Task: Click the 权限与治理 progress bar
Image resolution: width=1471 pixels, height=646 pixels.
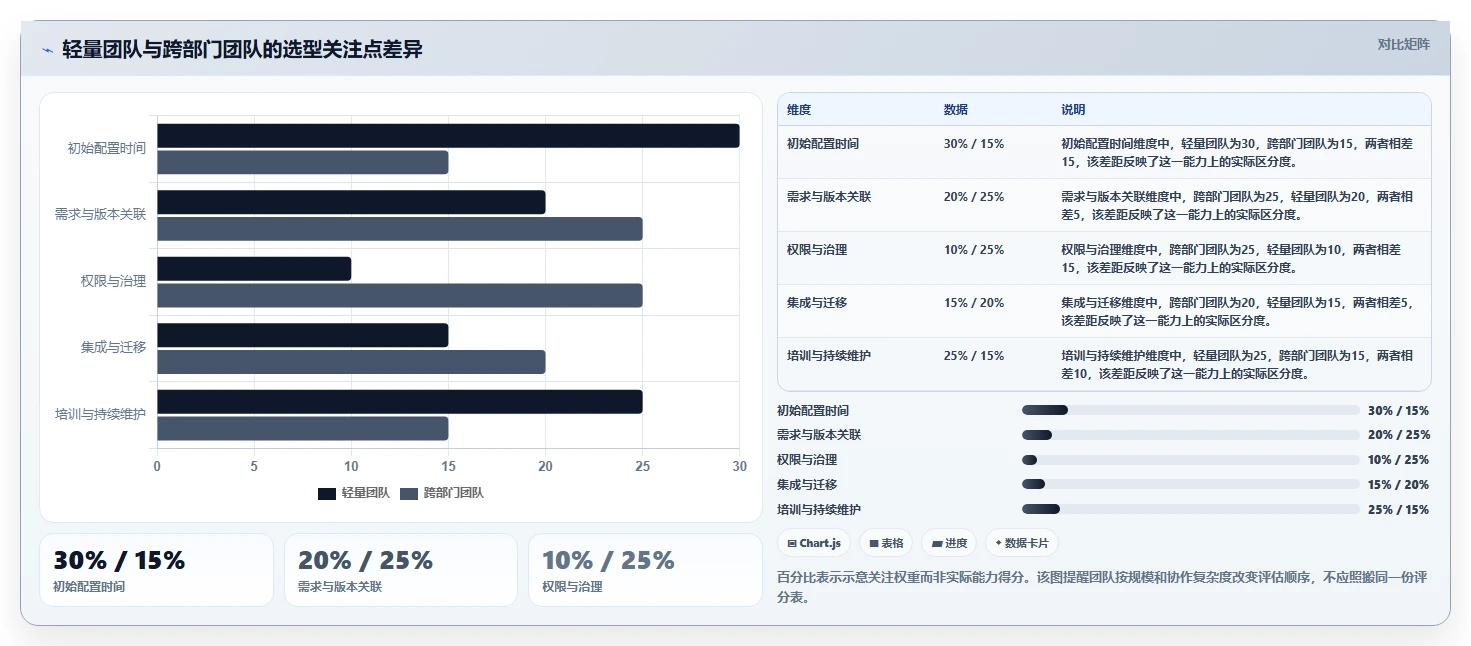Action: (x=1190, y=460)
